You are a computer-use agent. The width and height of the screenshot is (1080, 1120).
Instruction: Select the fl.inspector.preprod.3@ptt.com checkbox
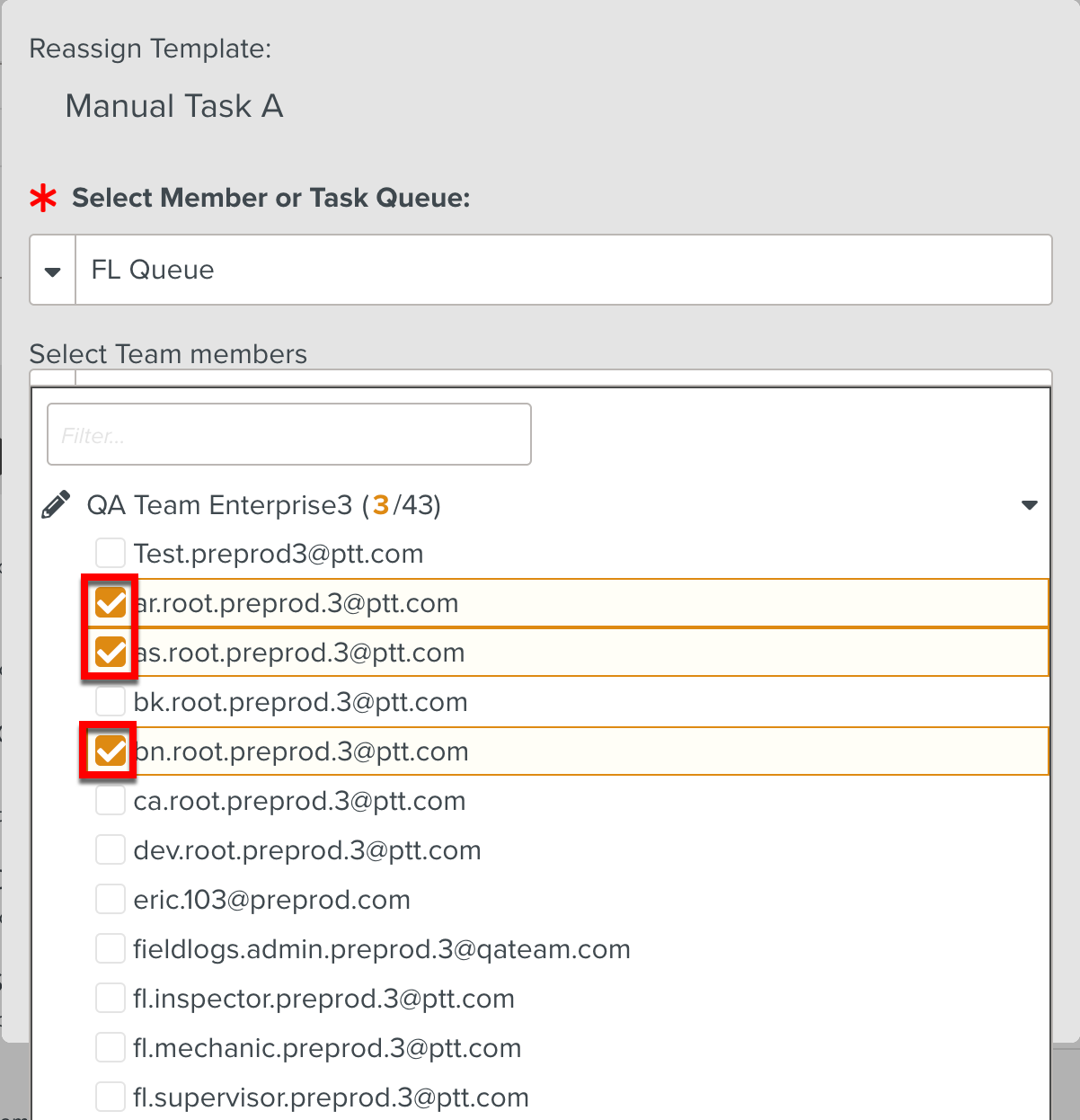point(111,999)
